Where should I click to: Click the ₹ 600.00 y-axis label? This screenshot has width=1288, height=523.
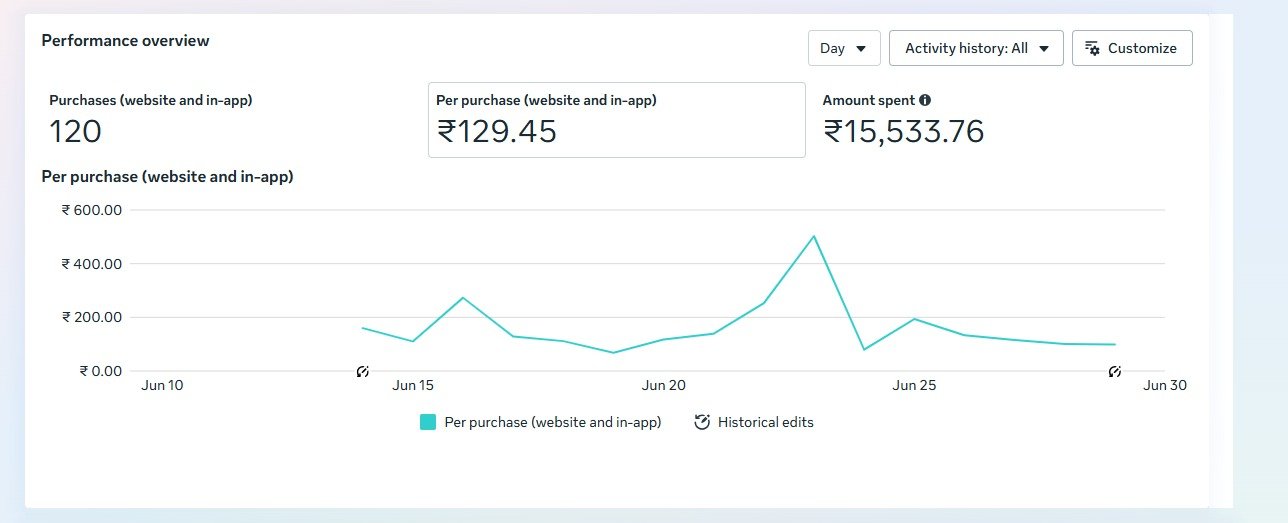pos(91,210)
